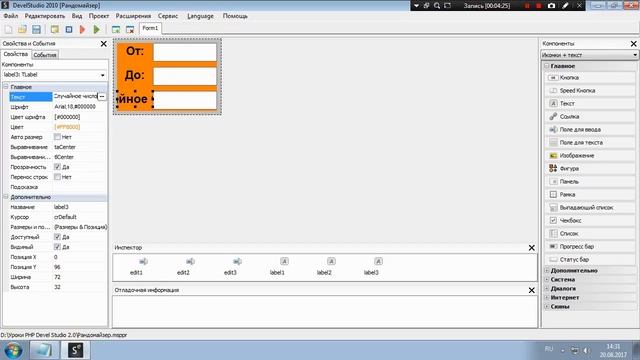Image resolution: width=640 pixels, height=360 pixels.
Task: Open the label3: TLabel component dropdown
Action: (x=102, y=75)
